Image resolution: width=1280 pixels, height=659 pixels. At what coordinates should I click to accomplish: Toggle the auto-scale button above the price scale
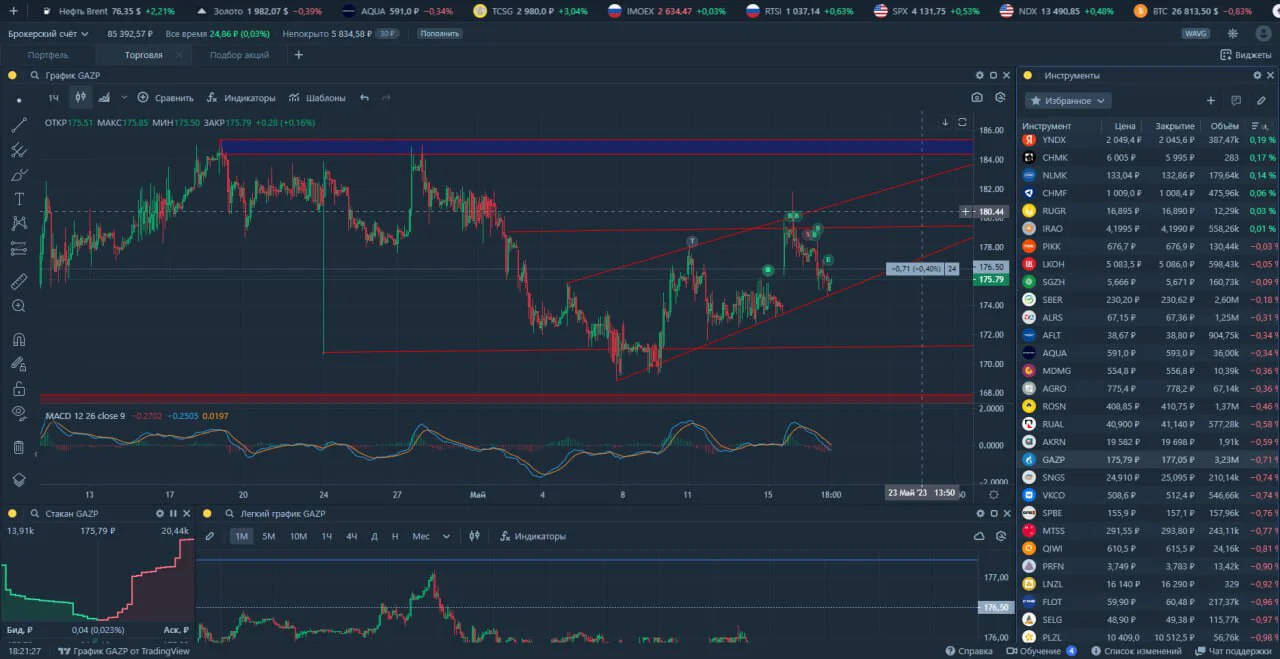pyautogui.click(x=962, y=122)
